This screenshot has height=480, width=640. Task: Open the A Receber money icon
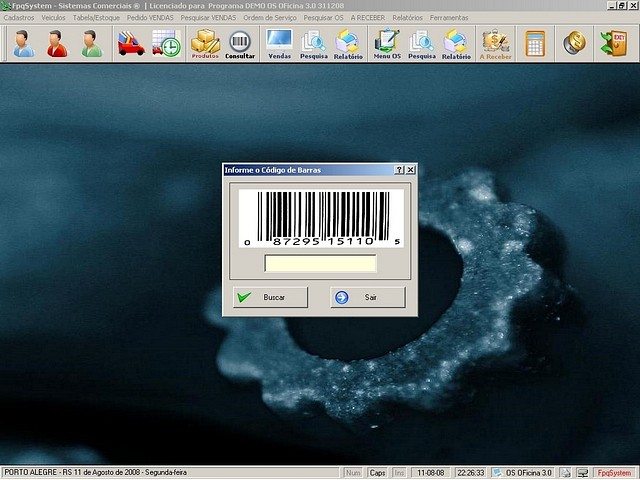click(496, 45)
